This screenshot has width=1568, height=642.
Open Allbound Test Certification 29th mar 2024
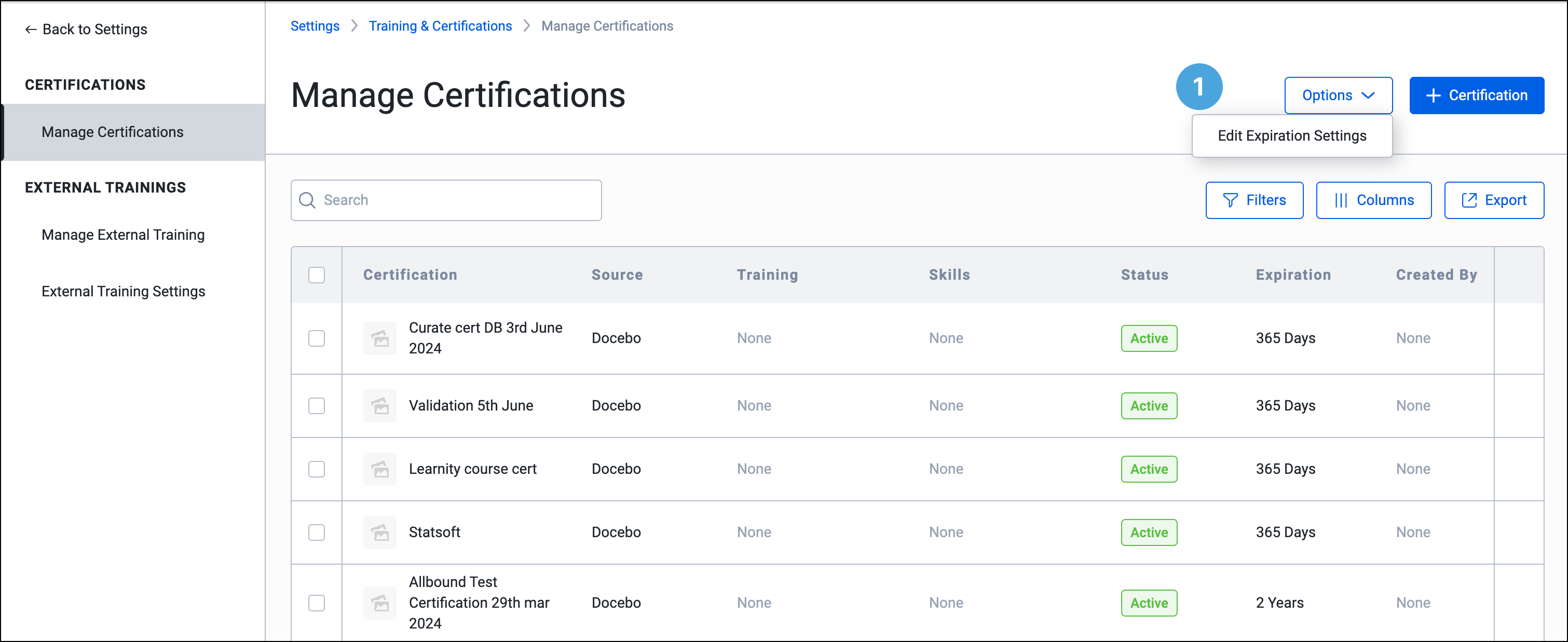point(479,603)
